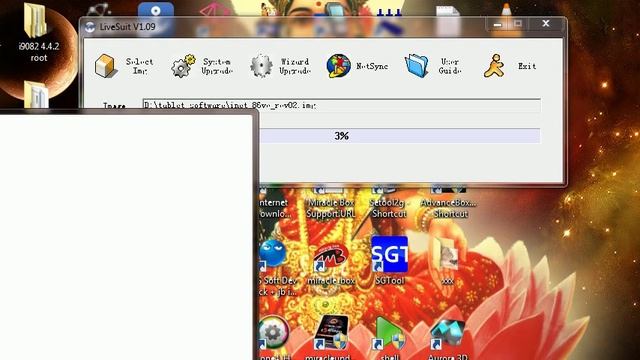Open the blue smiley Soft Dev shortcut
This screenshot has height=360, width=640.
point(274,267)
